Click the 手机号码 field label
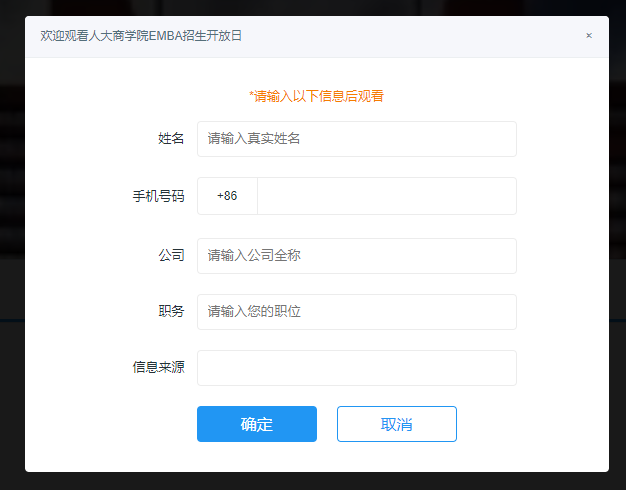 coord(158,196)
